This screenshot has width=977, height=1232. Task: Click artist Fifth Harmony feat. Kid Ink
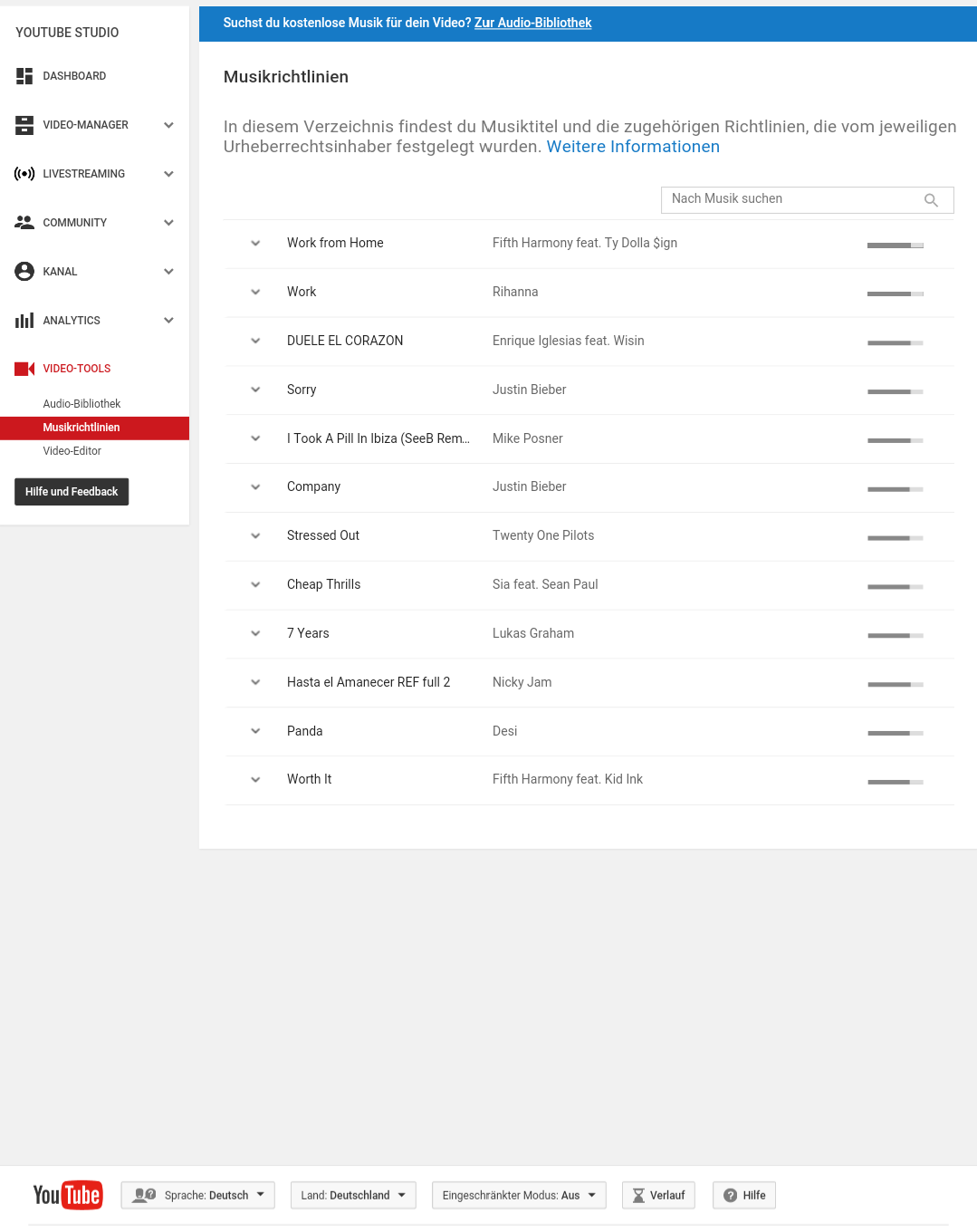click(568, 779)
